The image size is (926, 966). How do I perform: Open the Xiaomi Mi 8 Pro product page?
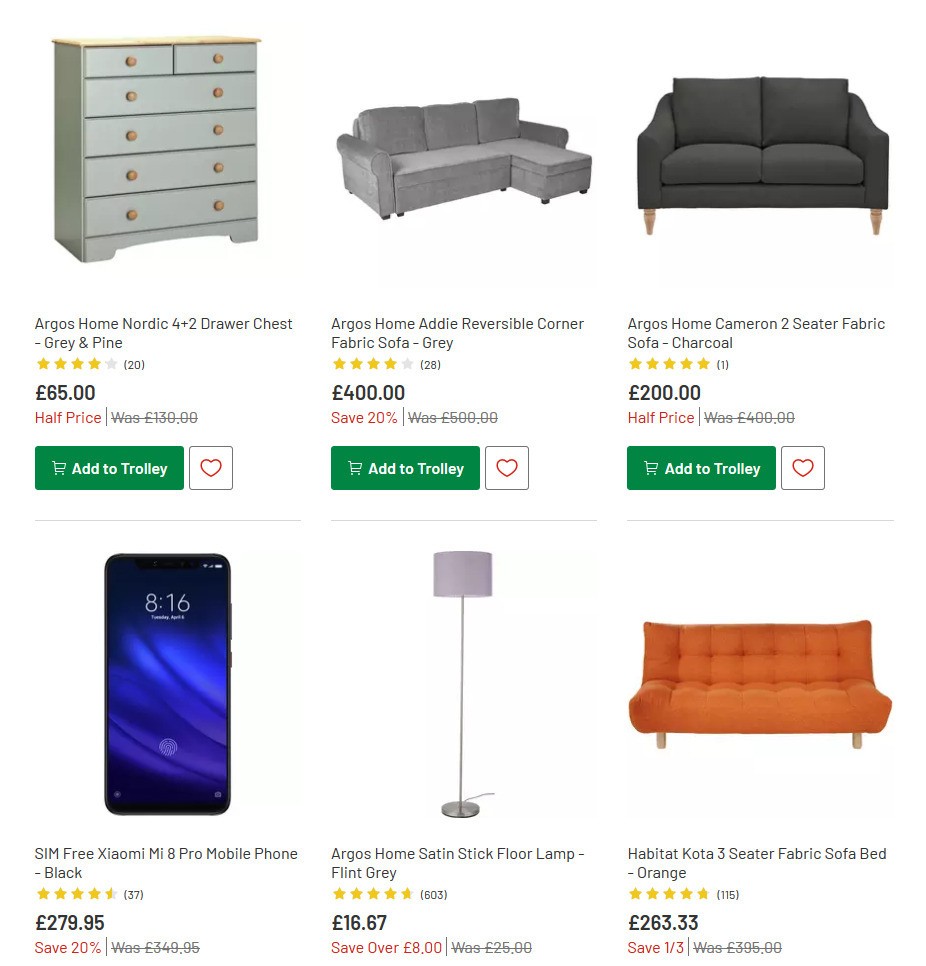(x=165, y=863)
